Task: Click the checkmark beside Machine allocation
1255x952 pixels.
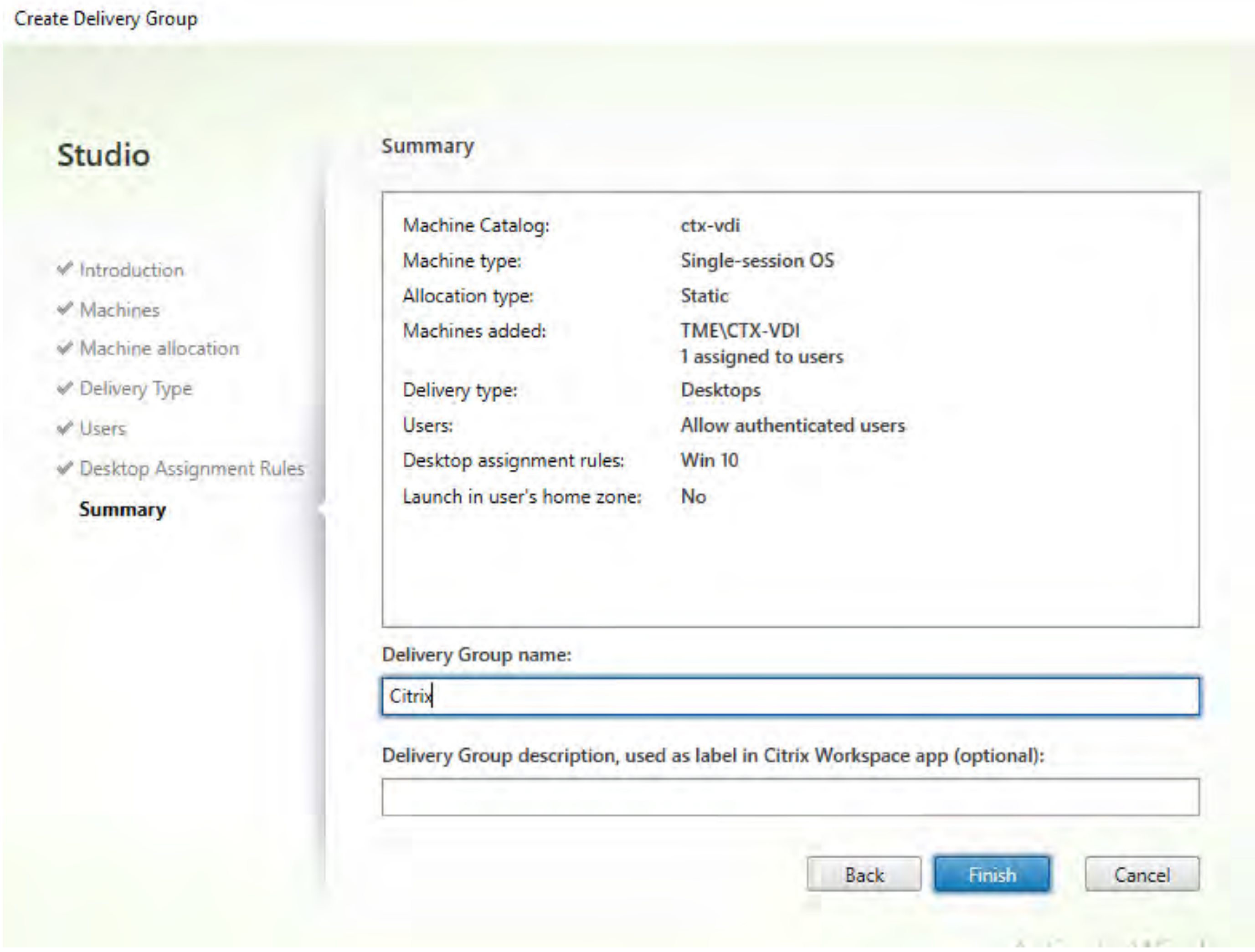Action: coord(65,349)
